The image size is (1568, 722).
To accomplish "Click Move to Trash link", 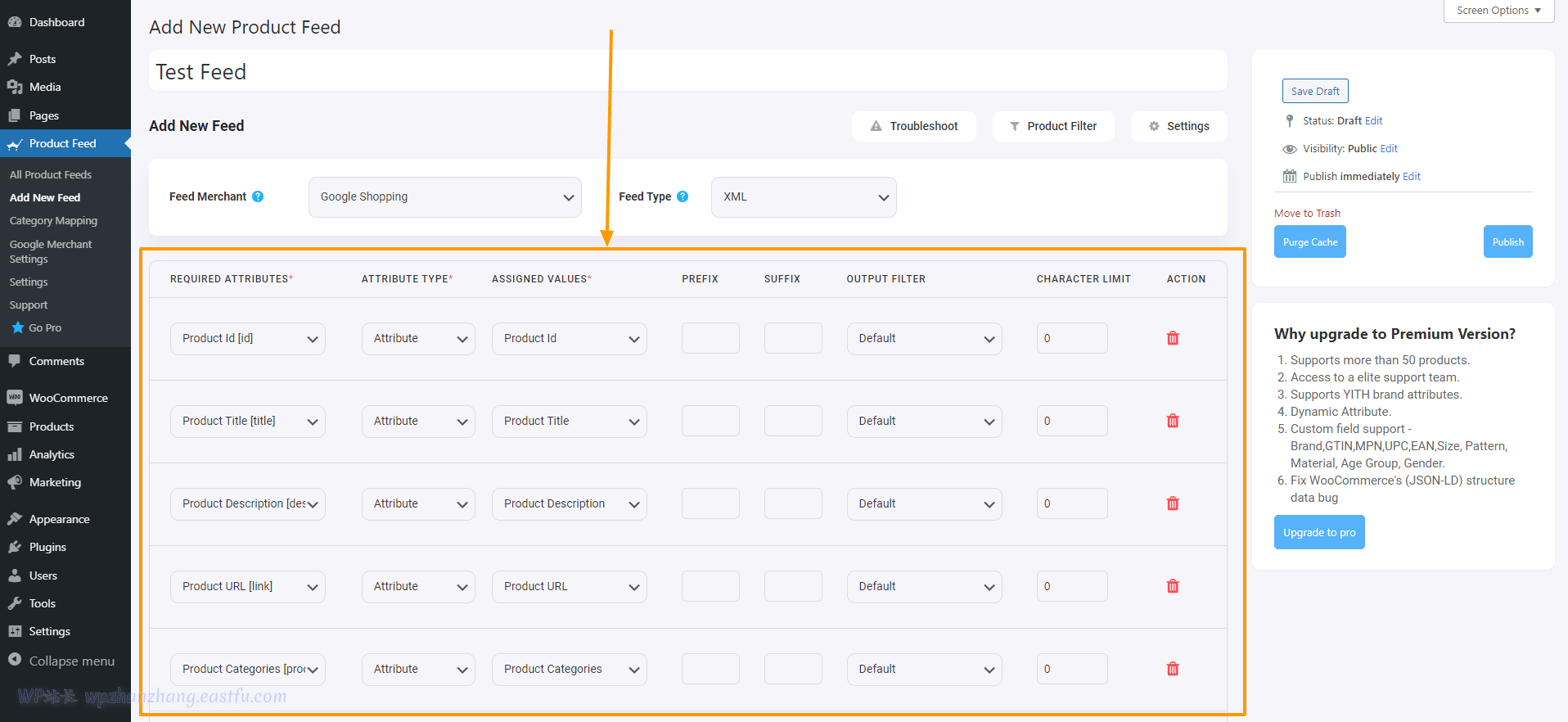I will [1306, 214].
